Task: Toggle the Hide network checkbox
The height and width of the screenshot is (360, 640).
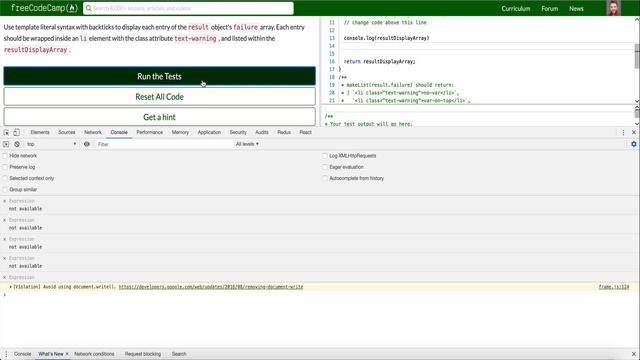Action: [x=5, y=156]
